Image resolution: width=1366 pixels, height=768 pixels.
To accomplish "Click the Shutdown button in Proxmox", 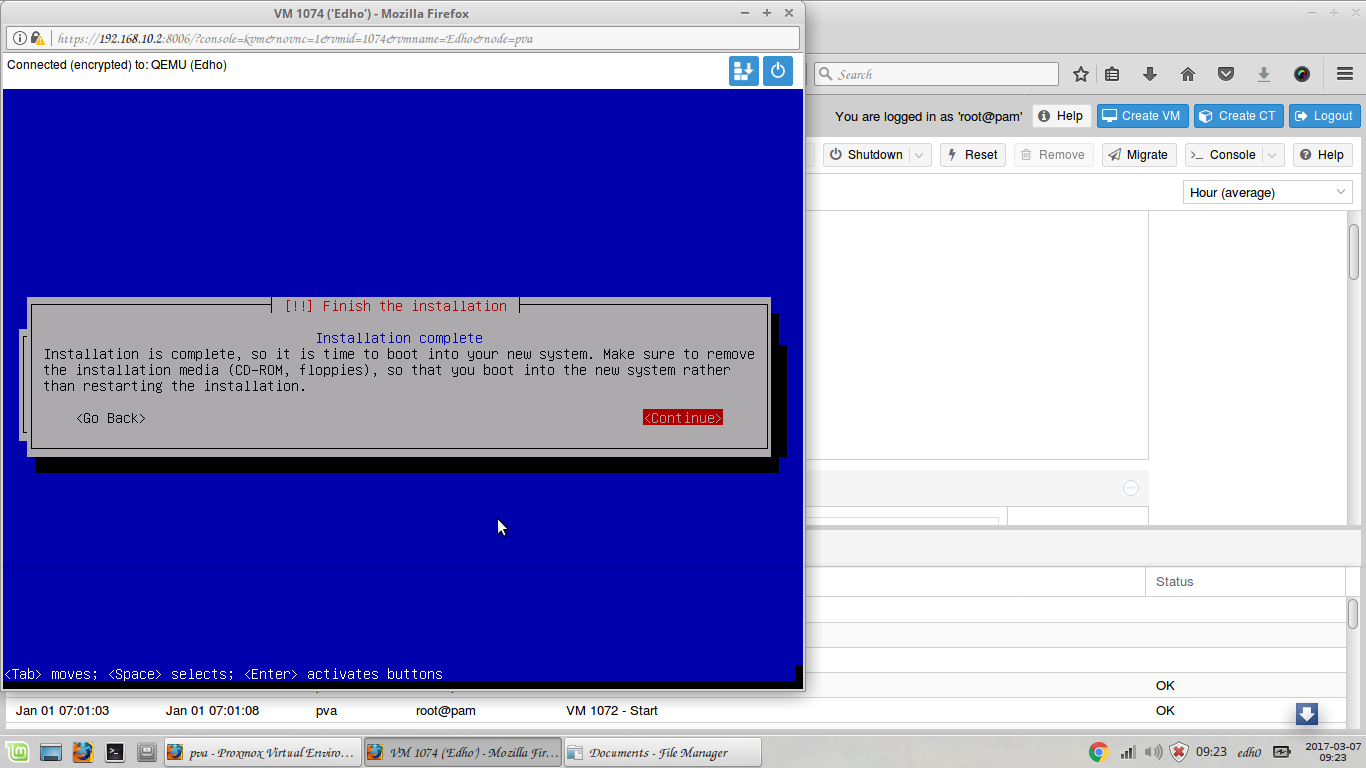I will click(x=866, y=155).
